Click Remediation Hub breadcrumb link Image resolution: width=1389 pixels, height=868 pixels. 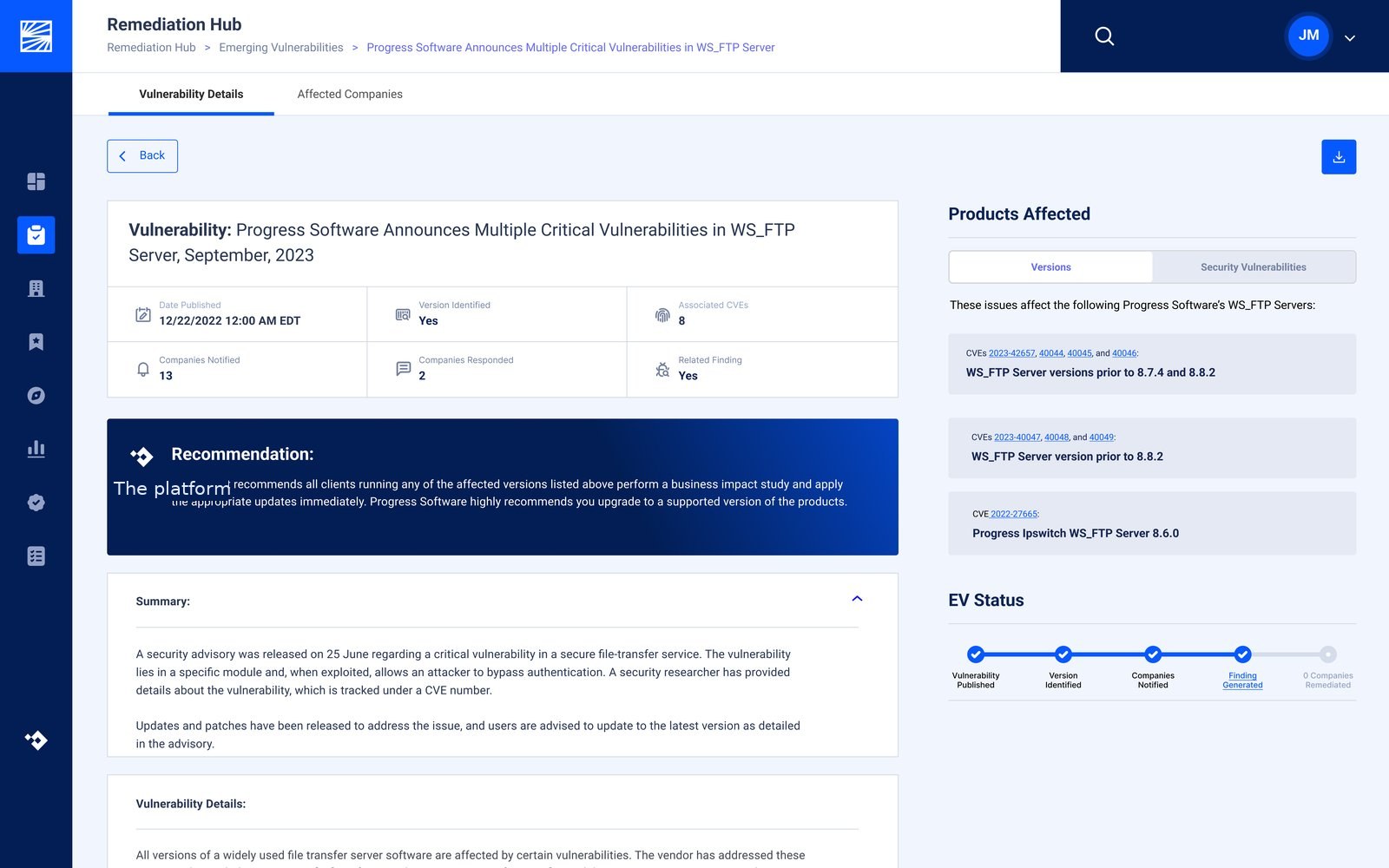[x=151, y=48]
